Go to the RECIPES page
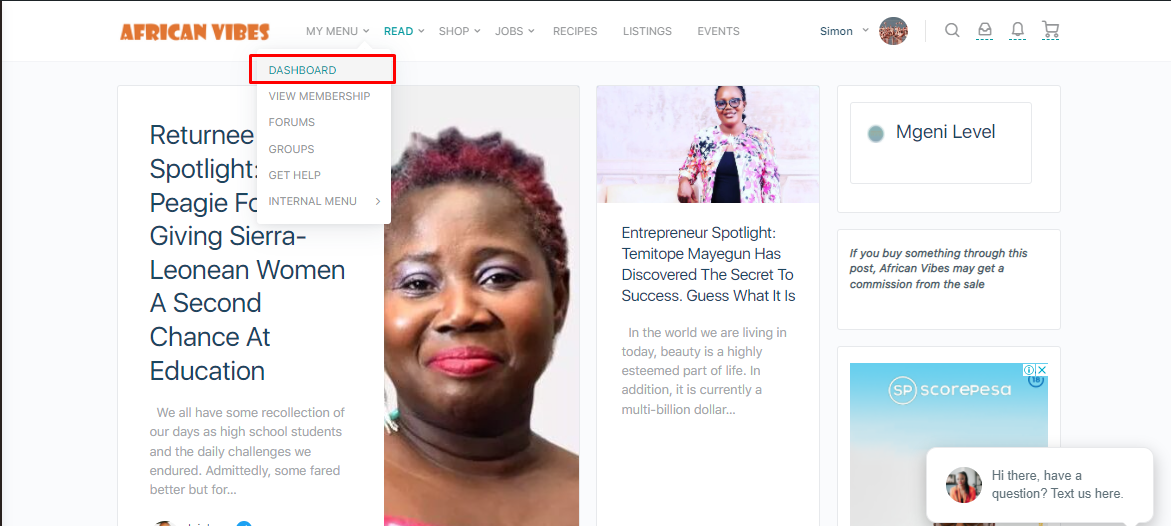 tap(575, 31)
